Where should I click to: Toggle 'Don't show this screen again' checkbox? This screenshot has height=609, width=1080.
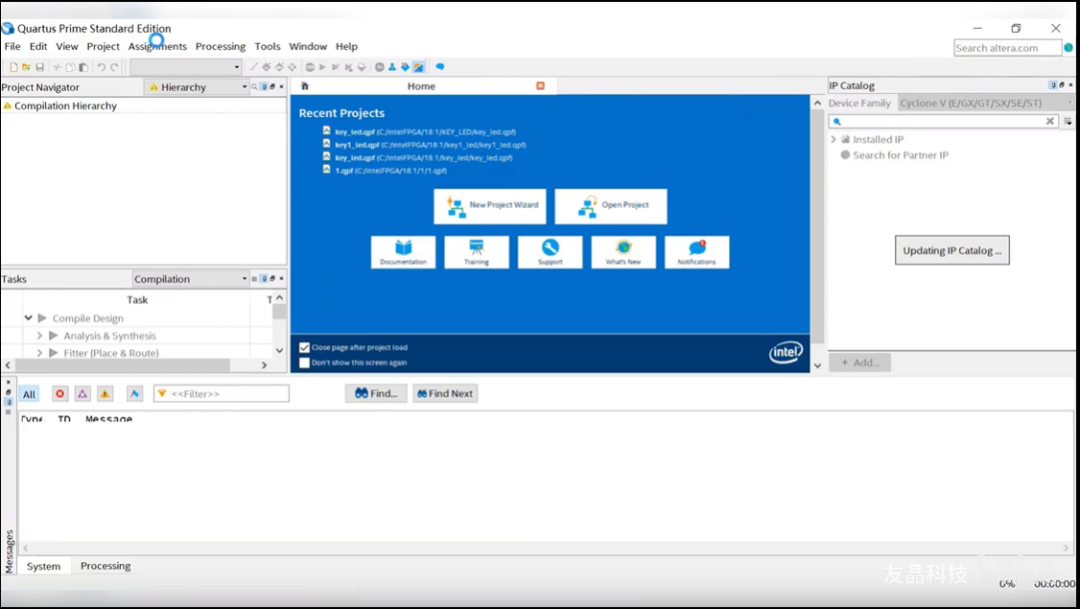[304, 363]
